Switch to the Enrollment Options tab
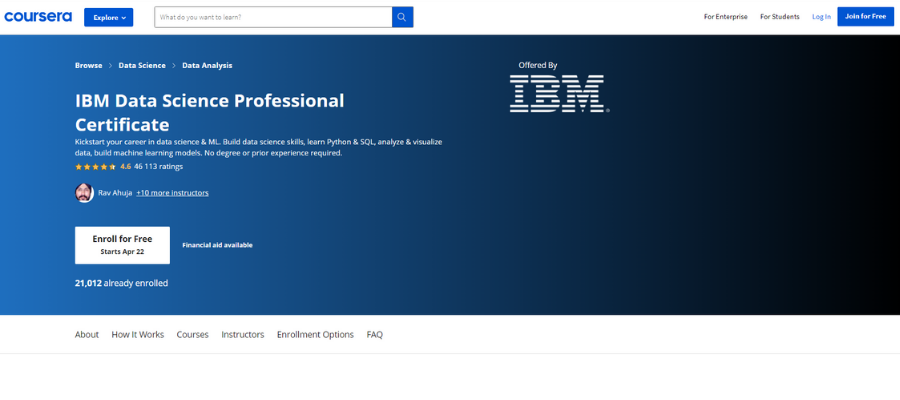This screenshot has height=400, width=900. [x=315, y=335]
